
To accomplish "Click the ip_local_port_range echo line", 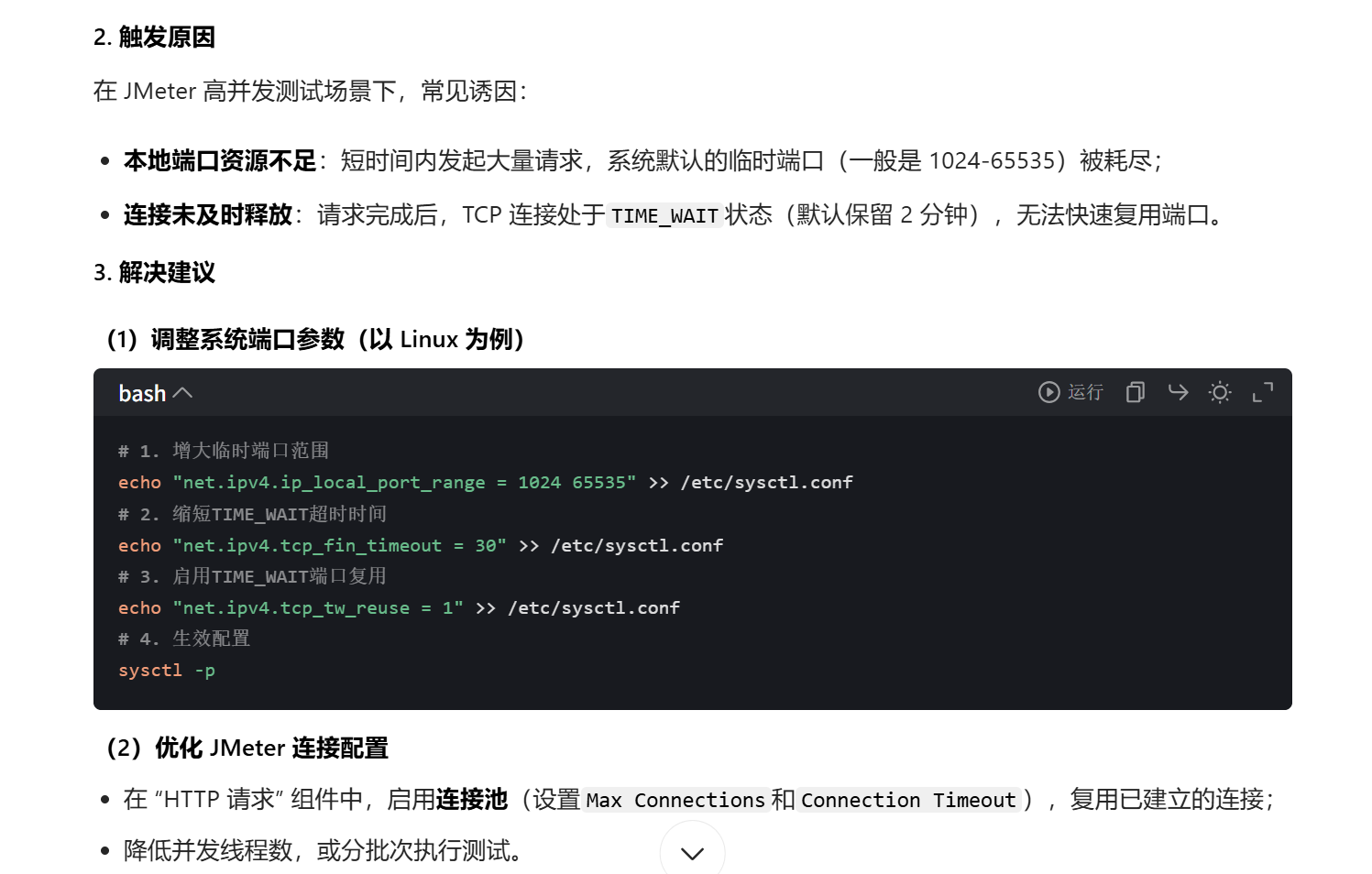I will (x=486, y=483).
